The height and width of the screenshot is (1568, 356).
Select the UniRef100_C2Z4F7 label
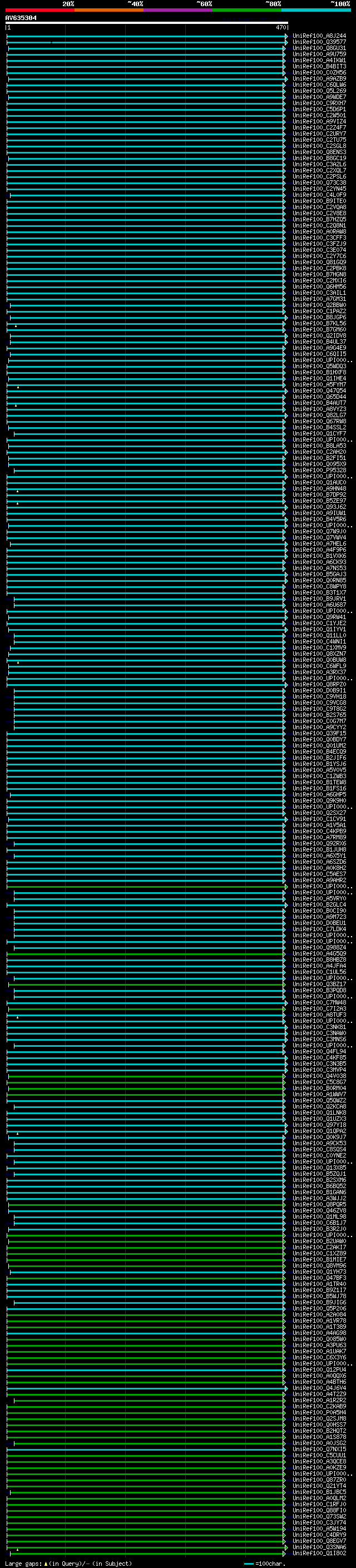point(319,127)
